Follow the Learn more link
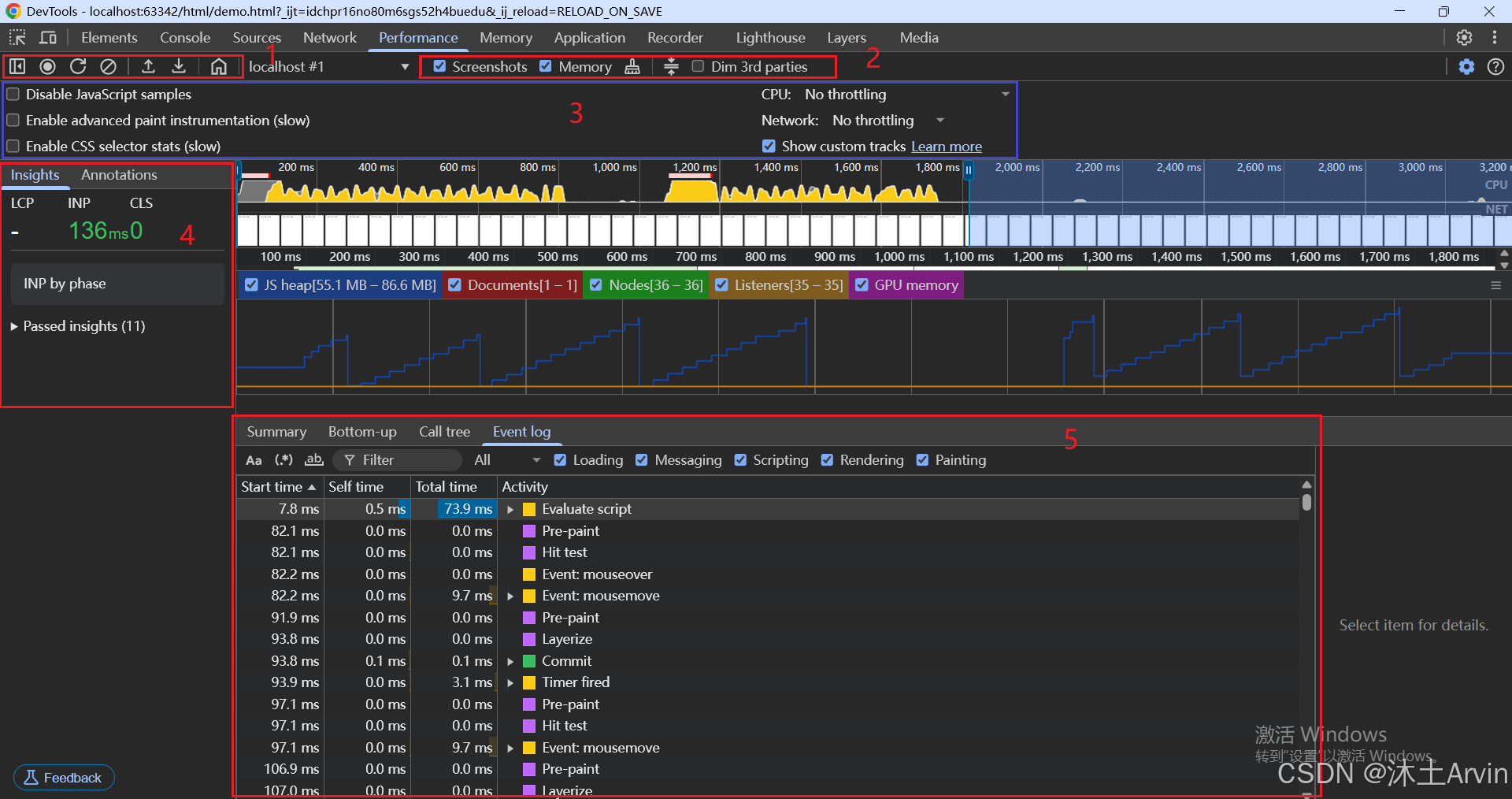Viewport: 1512px width, 799px height. click(x=947, y=147)
